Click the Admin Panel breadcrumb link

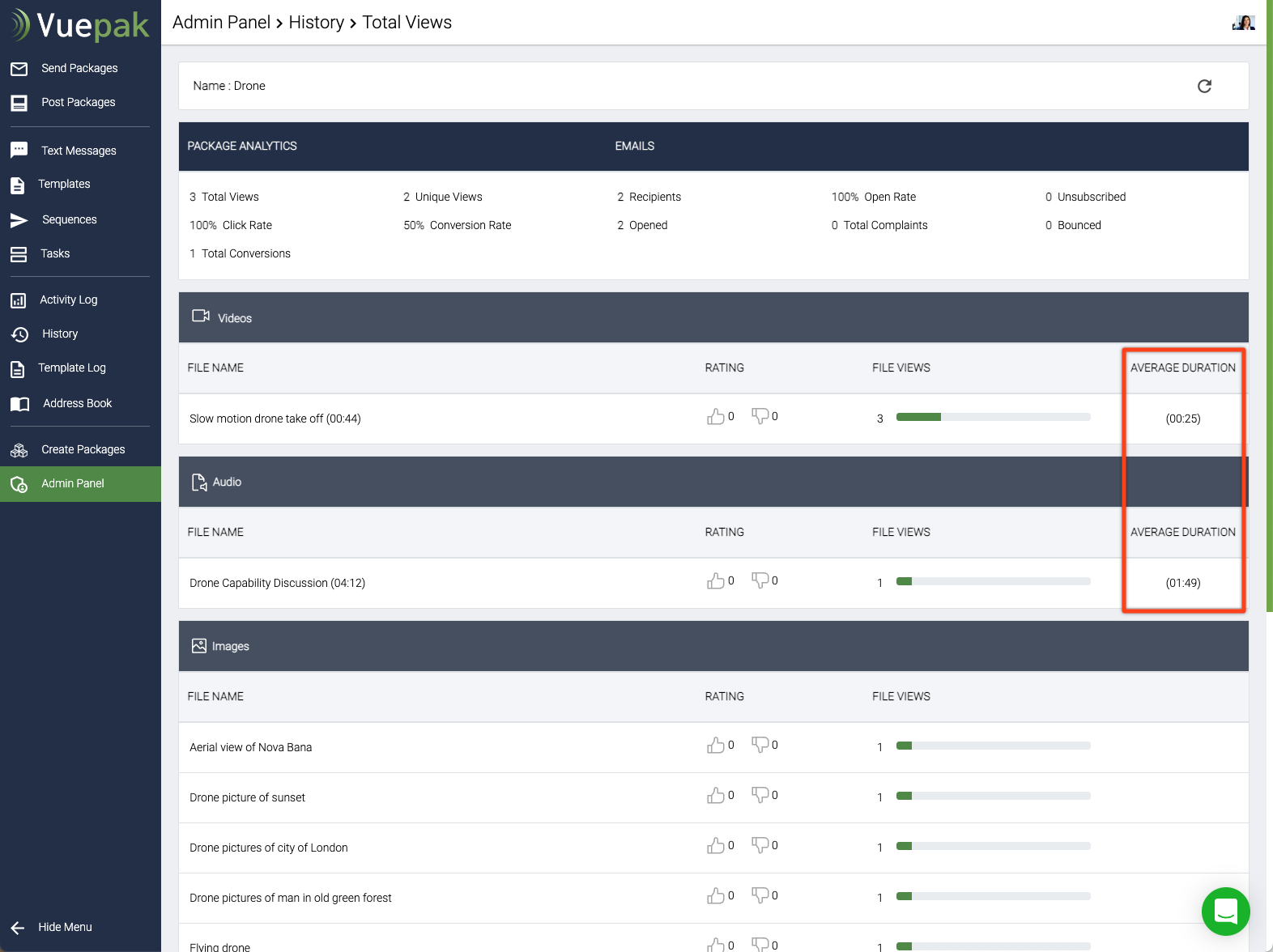pos(221,23)
